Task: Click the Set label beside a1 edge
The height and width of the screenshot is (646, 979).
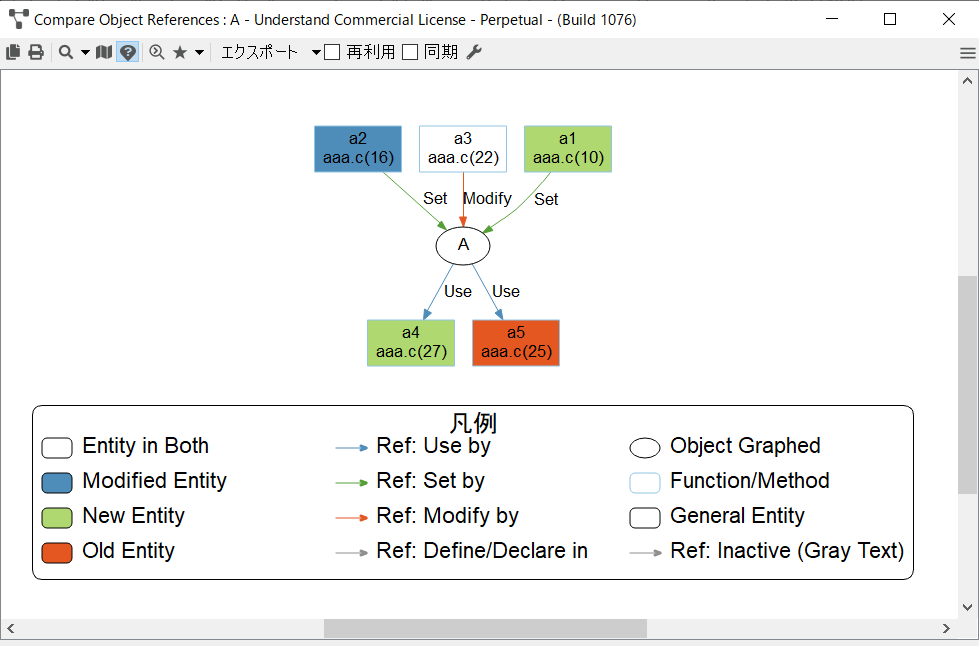Action: click(546, 199)
